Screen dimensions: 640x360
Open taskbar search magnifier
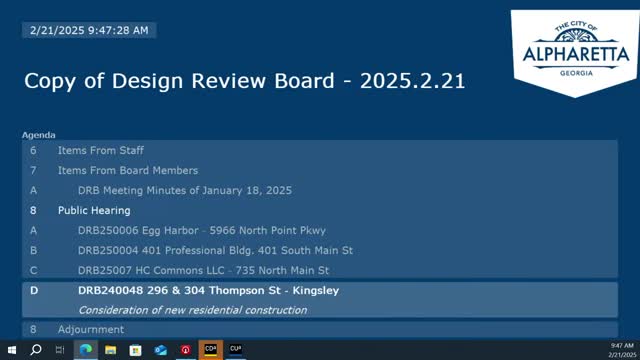(x=36, y=350)
